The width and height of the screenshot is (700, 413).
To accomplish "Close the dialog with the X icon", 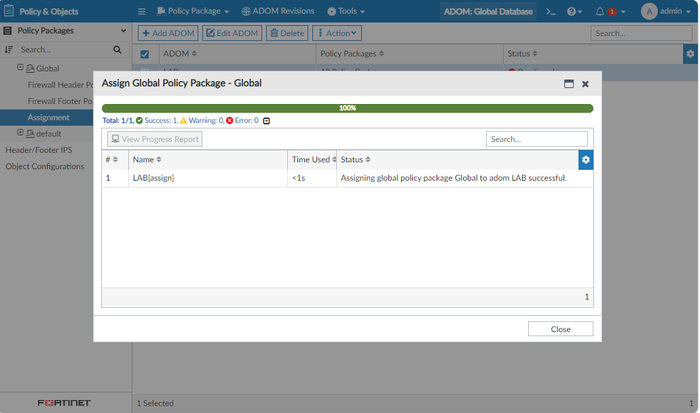I will point(585,84).
